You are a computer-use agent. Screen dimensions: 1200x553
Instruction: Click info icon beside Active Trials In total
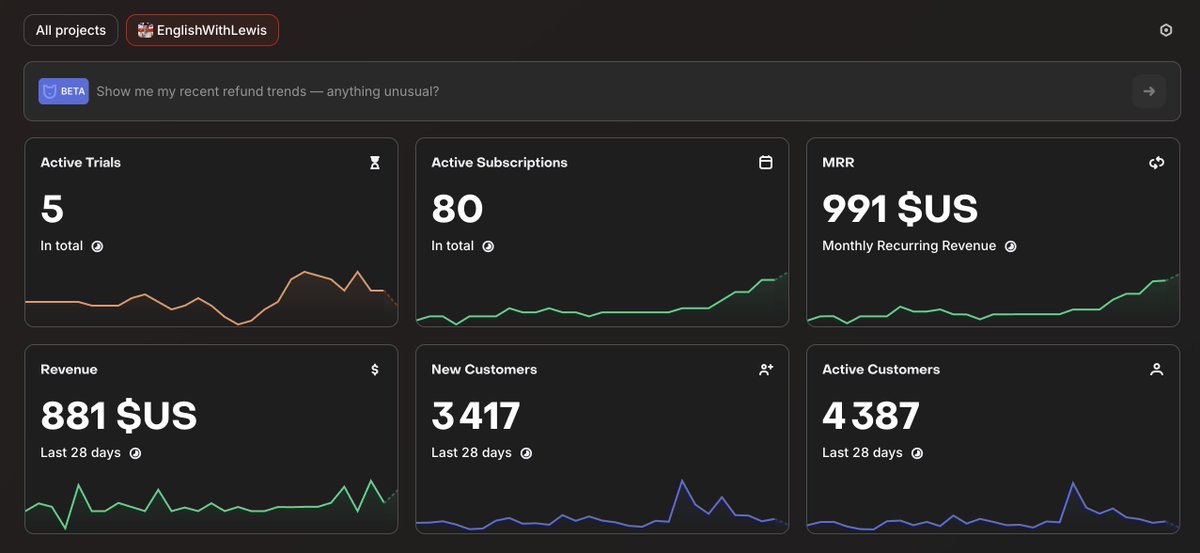(97, 246)
